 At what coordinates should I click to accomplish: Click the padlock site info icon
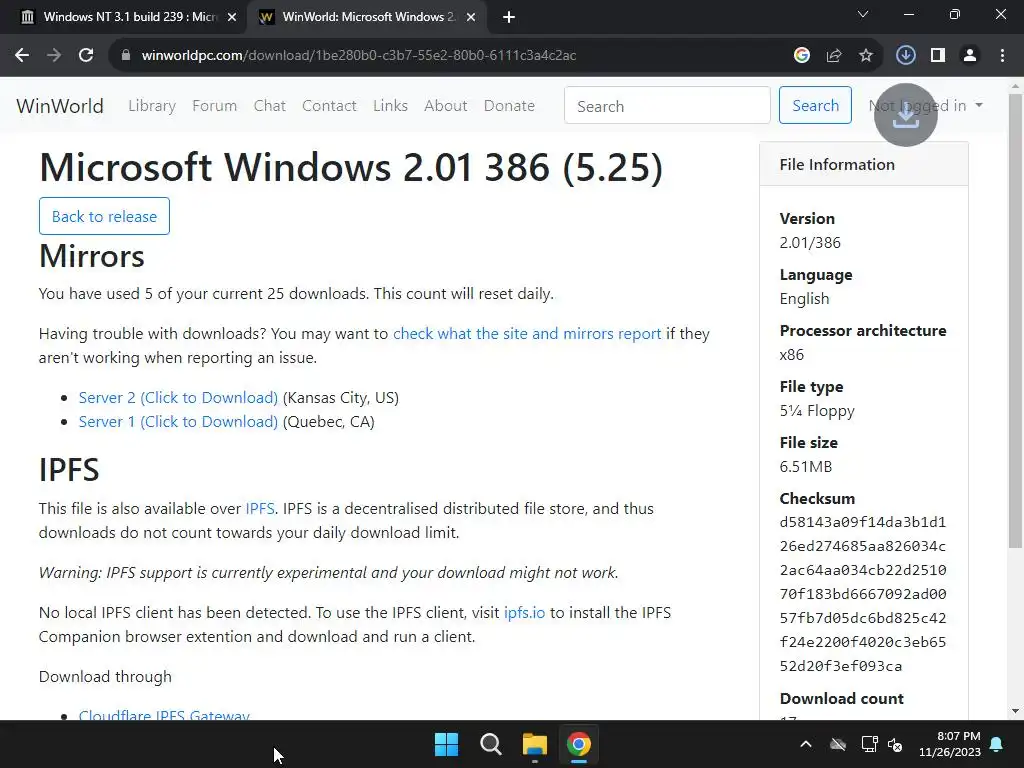(126, 56)
